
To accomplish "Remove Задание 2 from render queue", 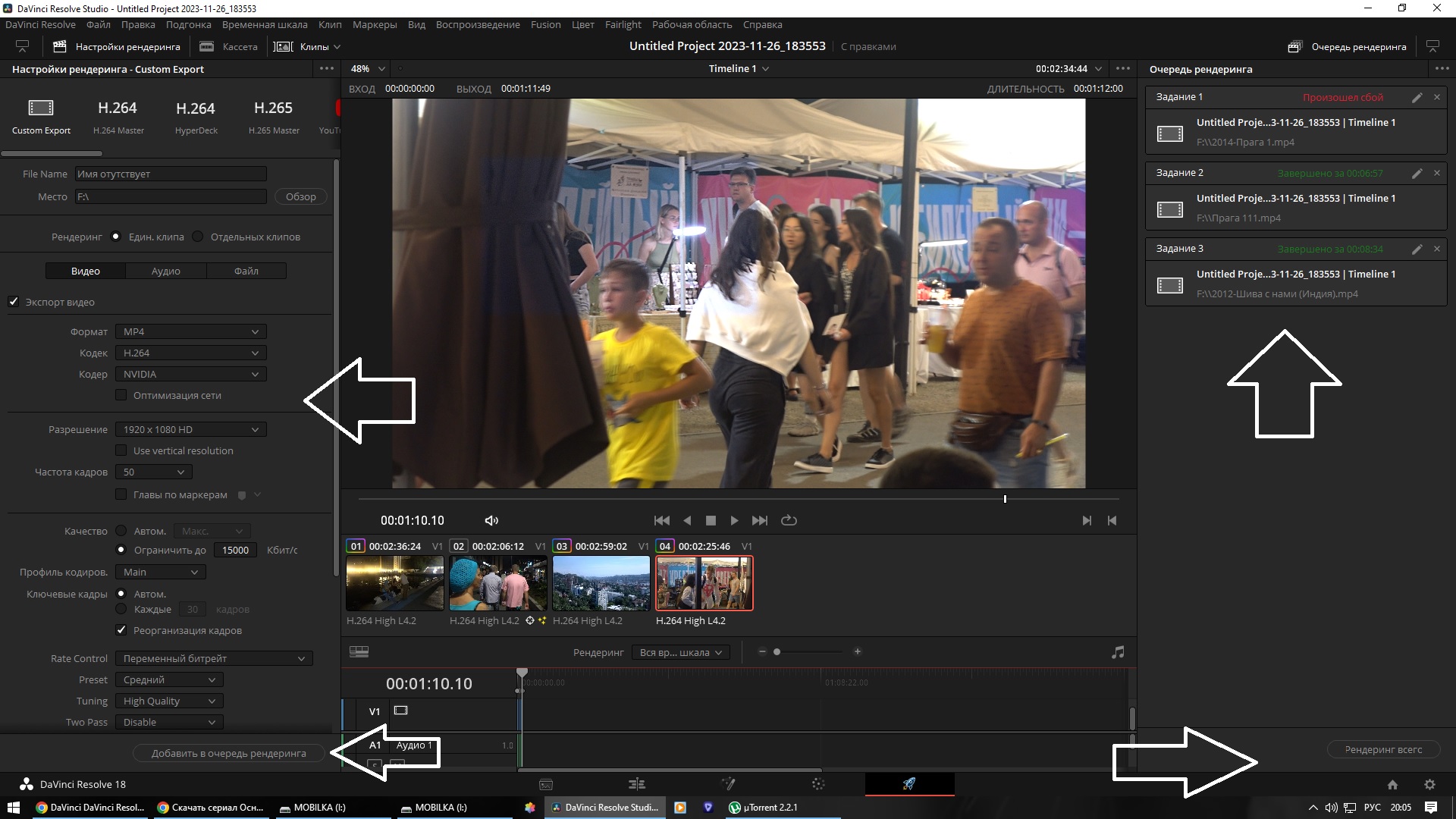I will (x=1436, y=173).
